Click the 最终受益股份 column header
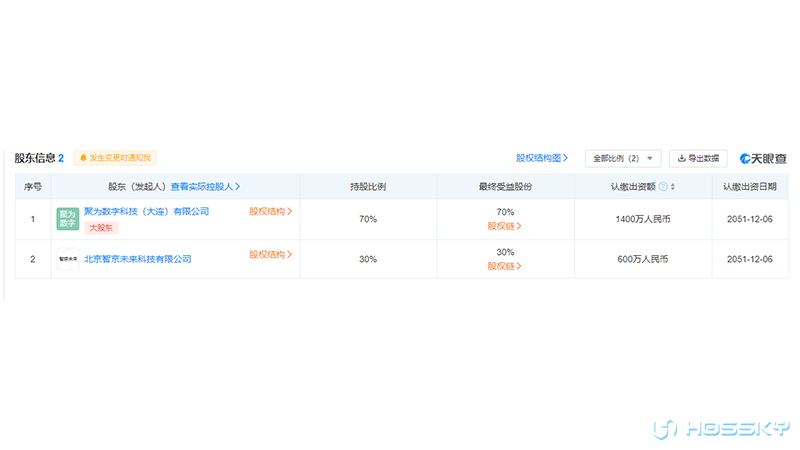Image resolution: width=800 pixels, height=450 pixels. point(505,187)
